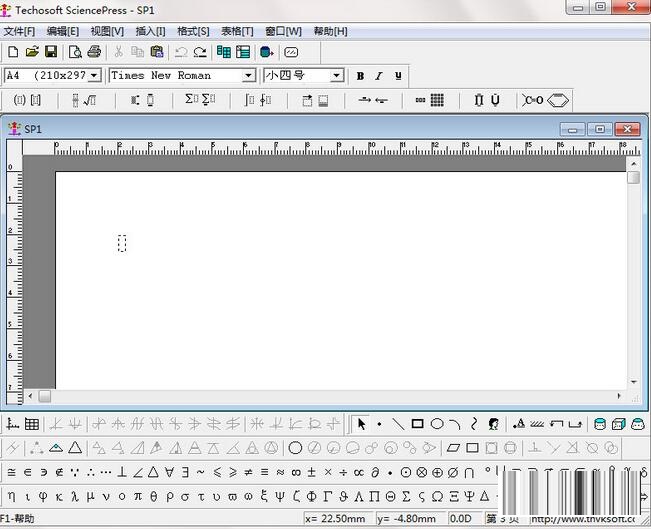
Task: Insert the square root template
Action: click(x=90, y=100)
